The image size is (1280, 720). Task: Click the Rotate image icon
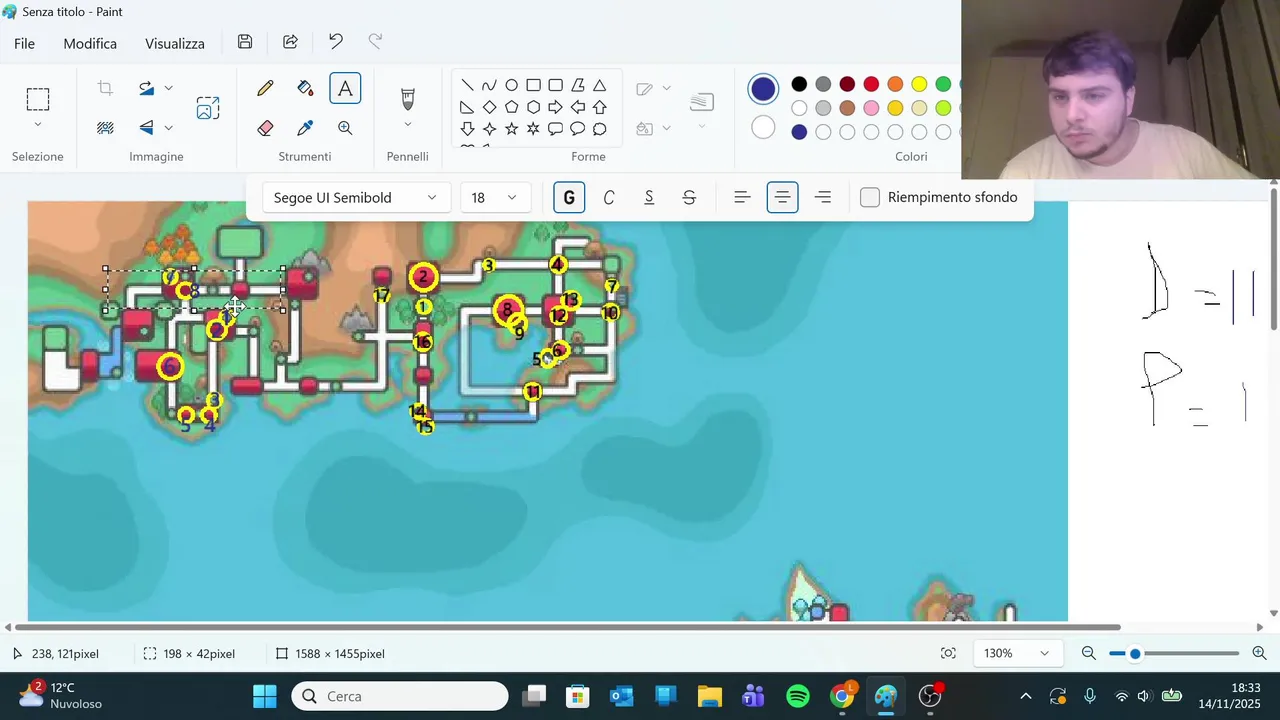pos(147,88)
